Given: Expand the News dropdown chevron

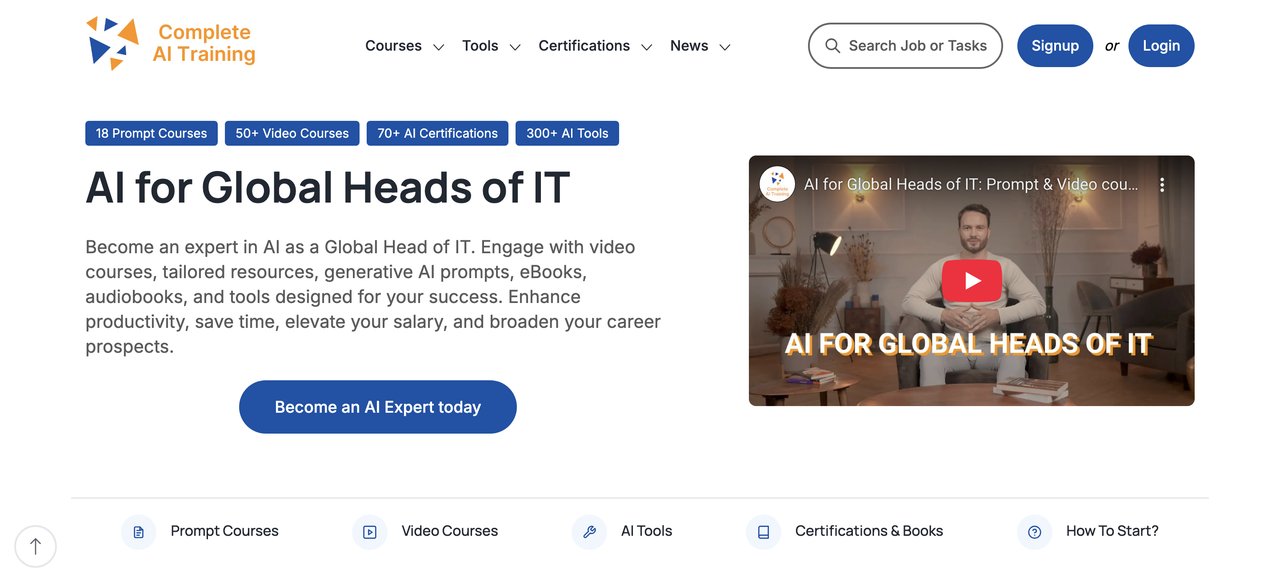Looking at the screenshot, I should click(725, 47).
